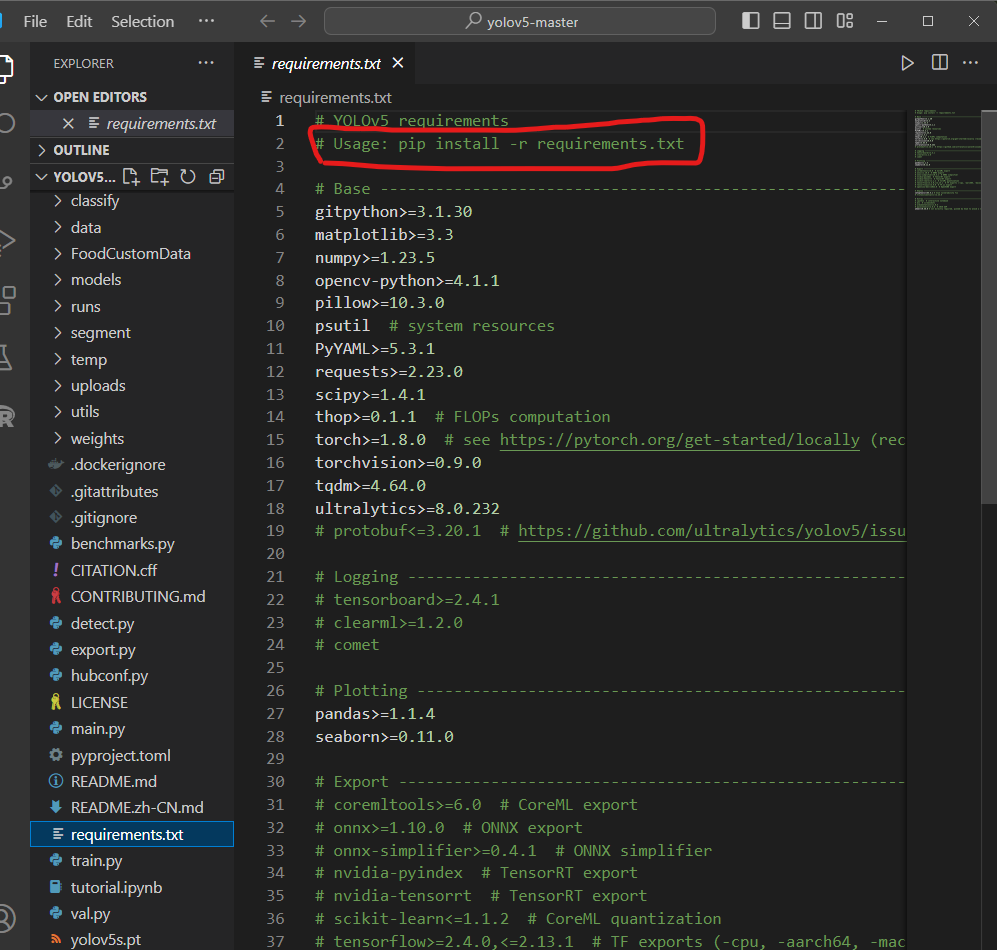Go back with the left arrow
The image size is (997, 950).
pyautogui.click(x=267, y=21)
